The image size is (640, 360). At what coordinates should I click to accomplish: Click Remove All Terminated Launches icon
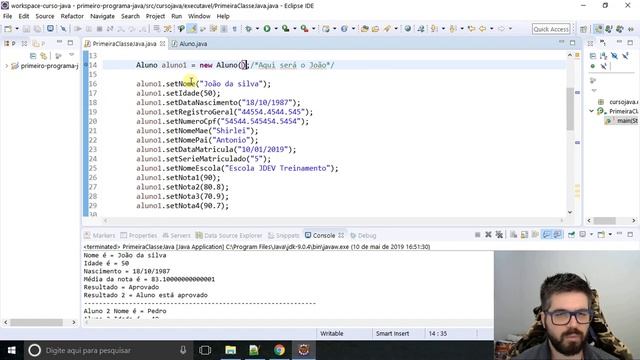(x=499, y=235)
